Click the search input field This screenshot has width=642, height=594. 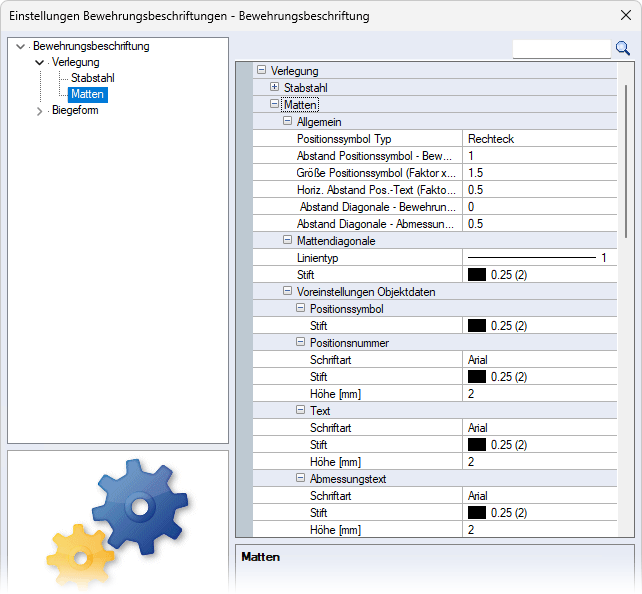[x=561, y=48]
